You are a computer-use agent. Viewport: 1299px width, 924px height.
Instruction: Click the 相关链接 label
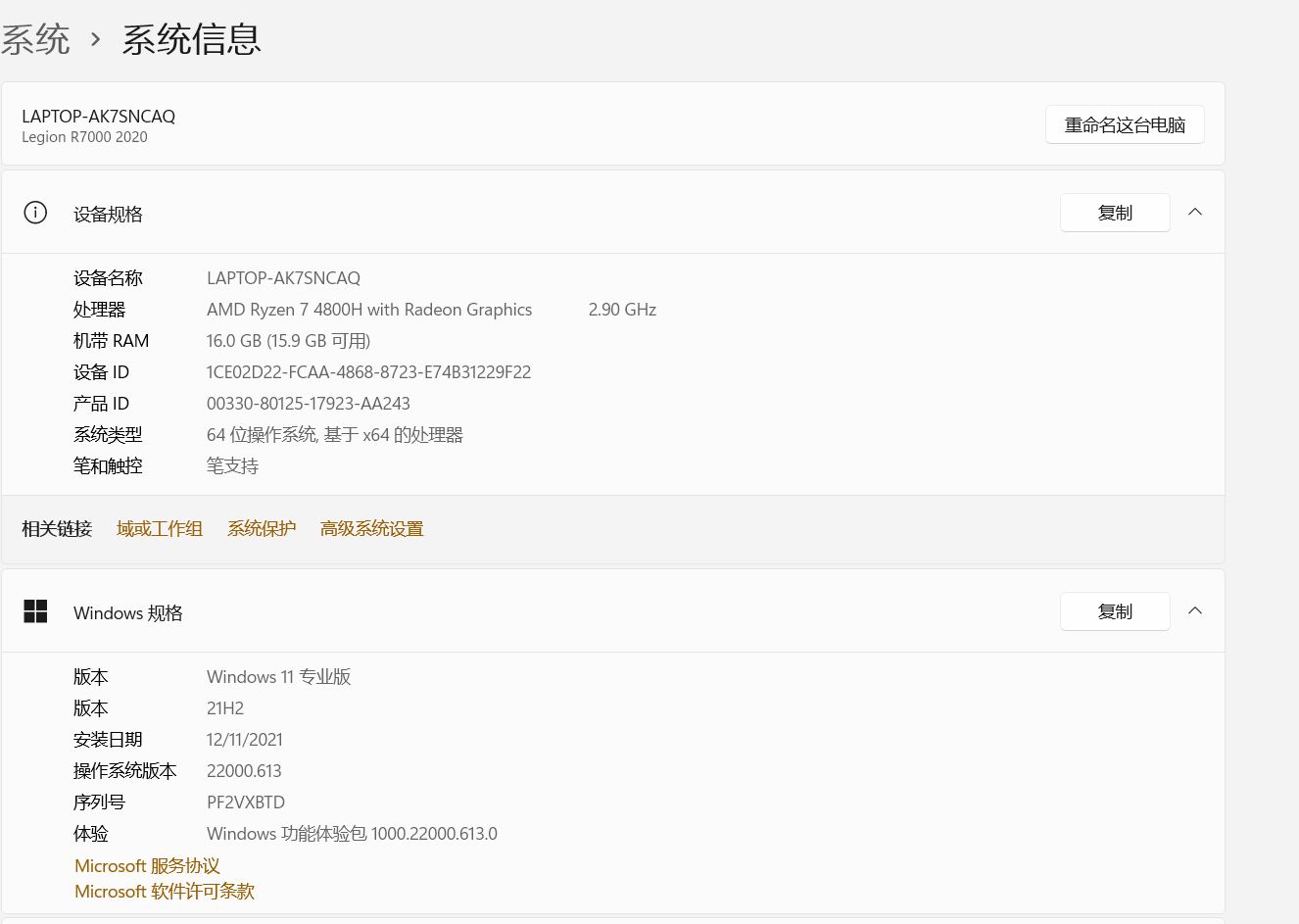[57, 529]
